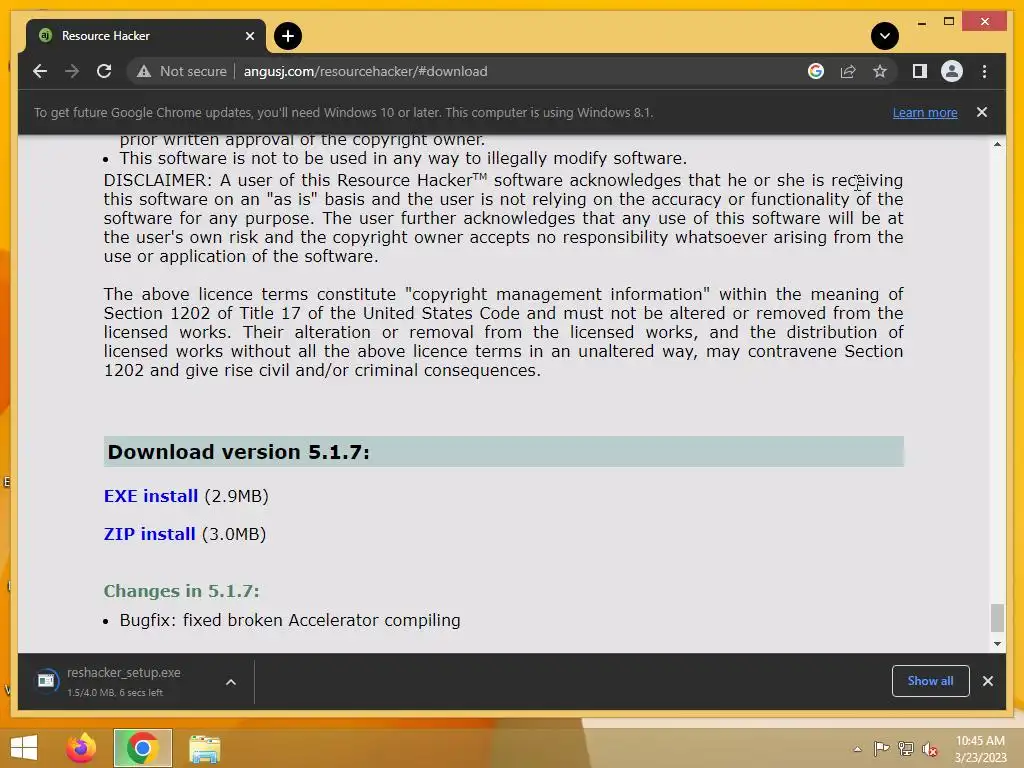Close the downloads bar
Screen dimensions: 1024x768
[987, 681]
